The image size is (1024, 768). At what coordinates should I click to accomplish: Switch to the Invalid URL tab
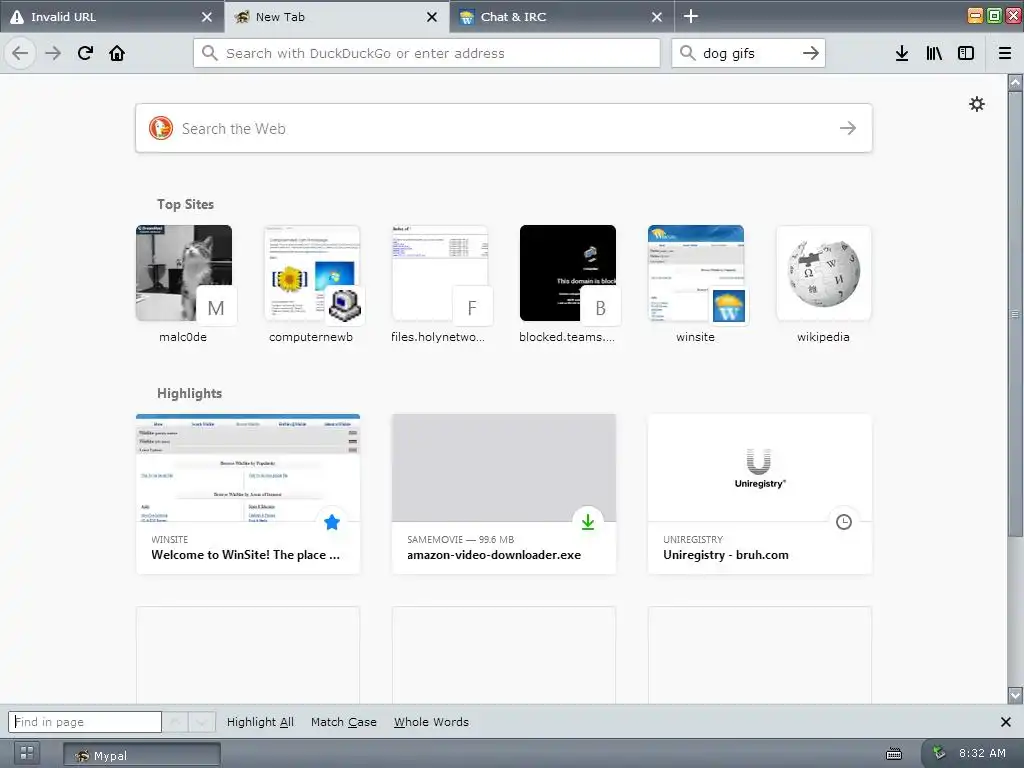(112, 17)
